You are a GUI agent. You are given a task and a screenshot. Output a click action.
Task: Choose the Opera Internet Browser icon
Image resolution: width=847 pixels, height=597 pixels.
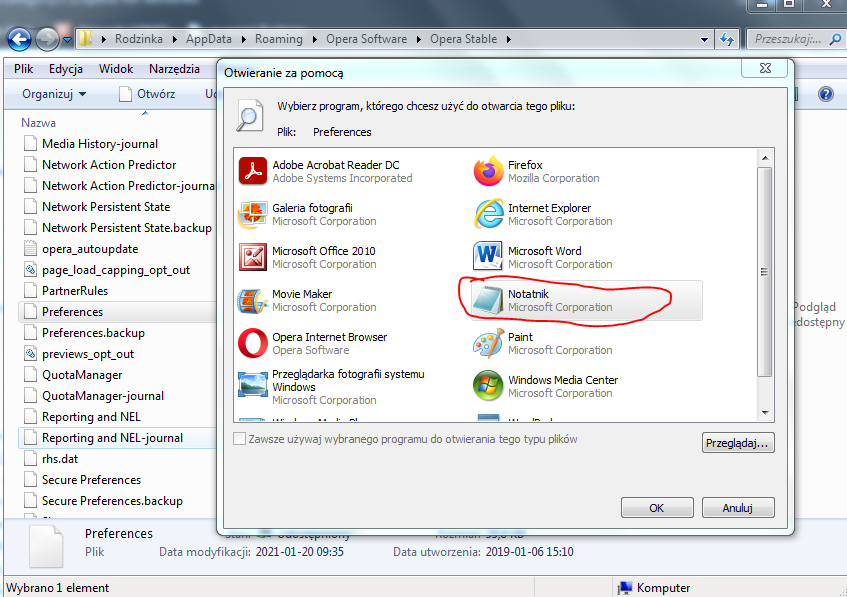253,343
